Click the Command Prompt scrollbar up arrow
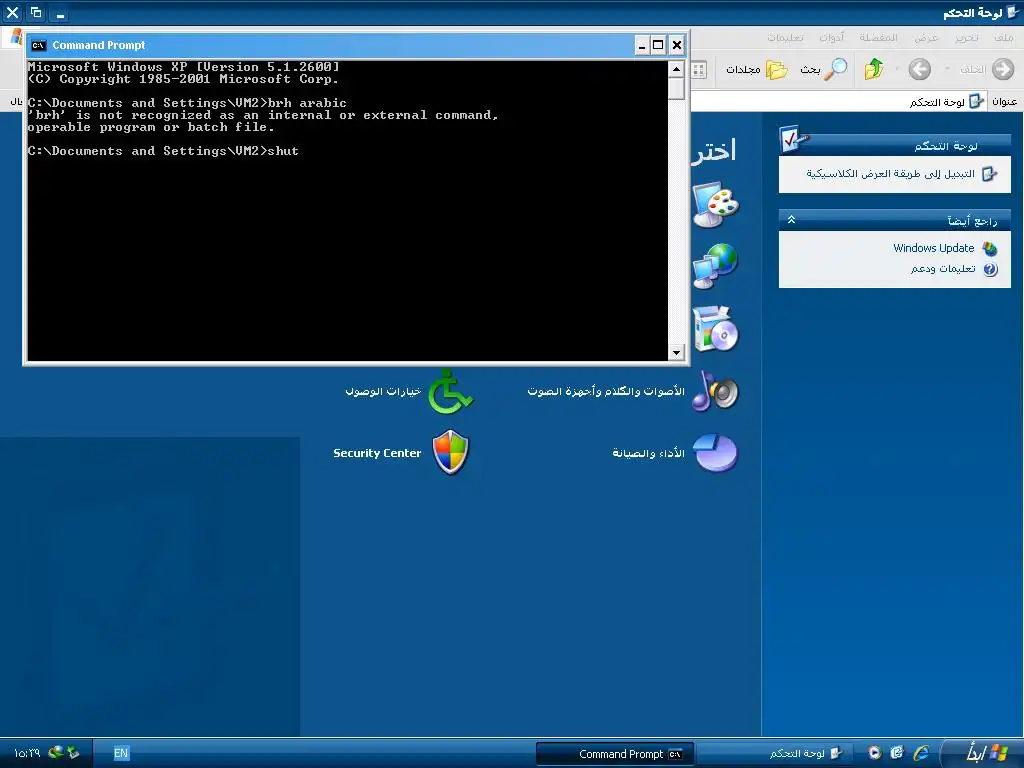This screenshot has width=1024, height=768. coord(676,69)
